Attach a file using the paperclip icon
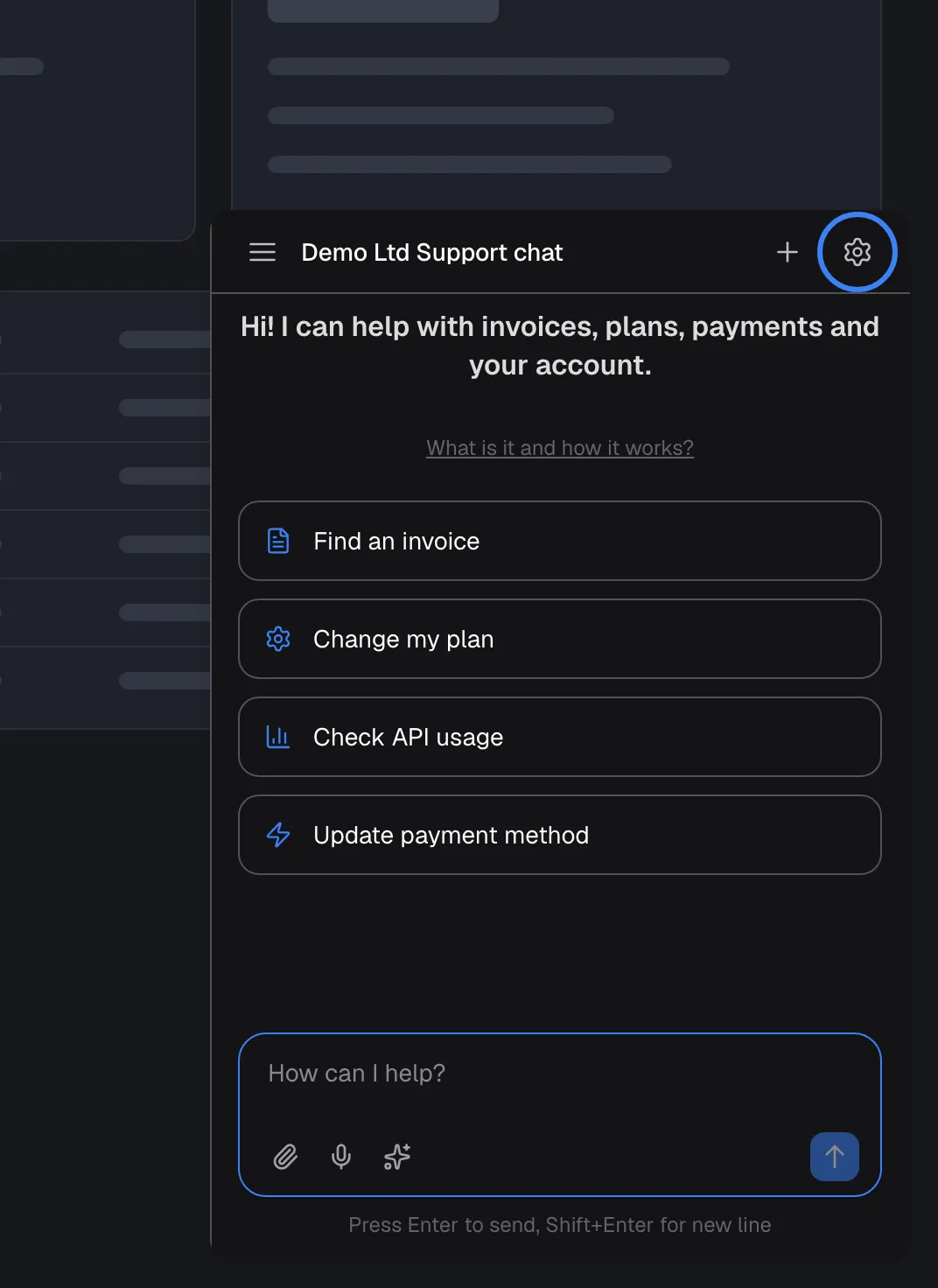The width and height of the screenshot is (938, 1288). [285, 1157]
